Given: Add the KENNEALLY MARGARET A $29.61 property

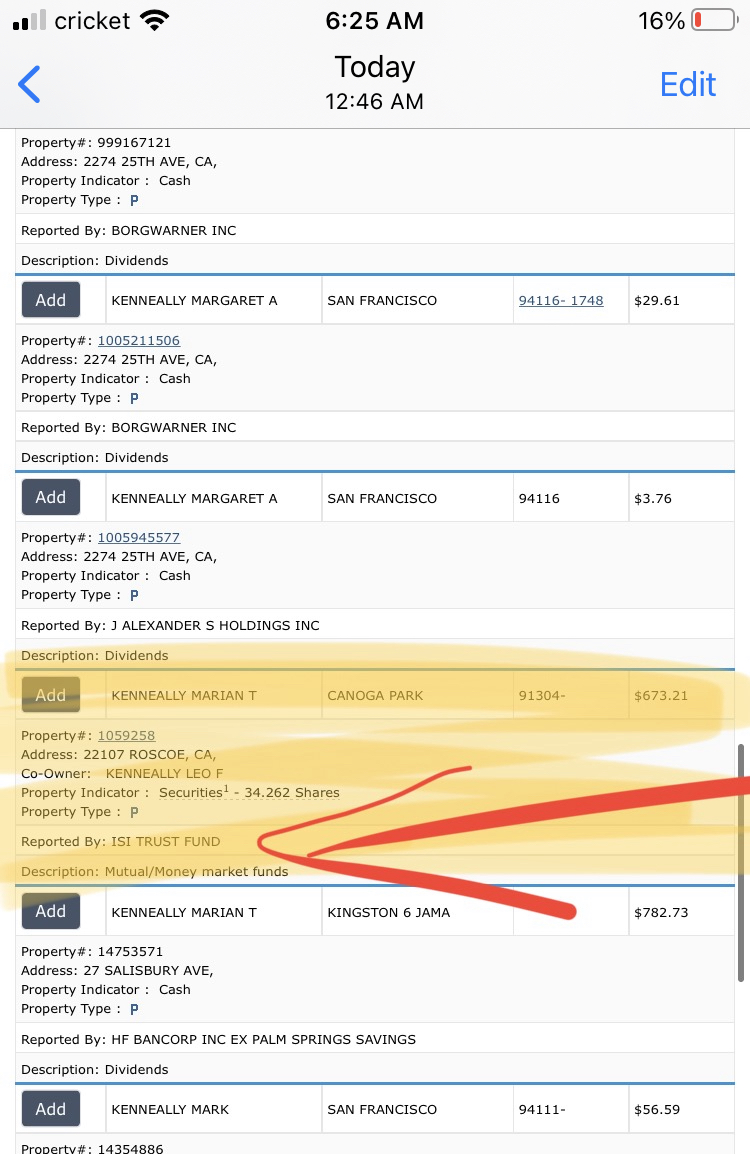Looking at the screenshot, I should click(51, 300).
